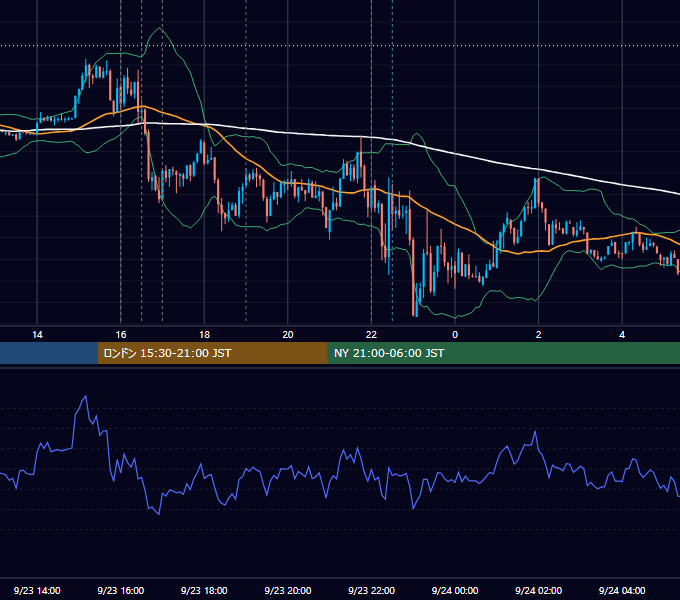The height and width of the screenshot is (600, 680).
Task: Click the 9/24 02:00 date label
Action: (538, 590)
